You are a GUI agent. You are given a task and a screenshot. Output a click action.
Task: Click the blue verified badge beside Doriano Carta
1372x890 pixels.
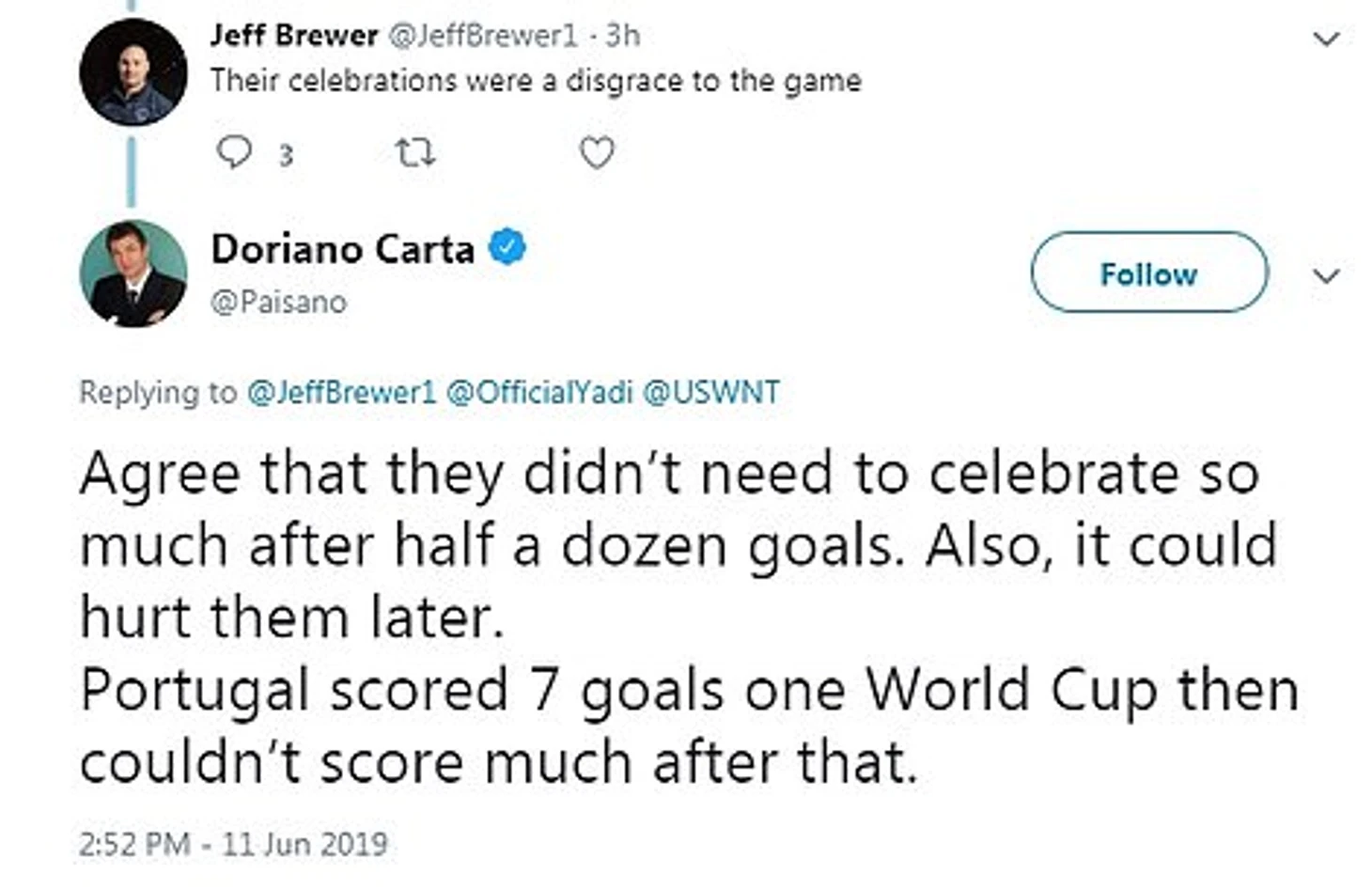[x=507, y=248]
